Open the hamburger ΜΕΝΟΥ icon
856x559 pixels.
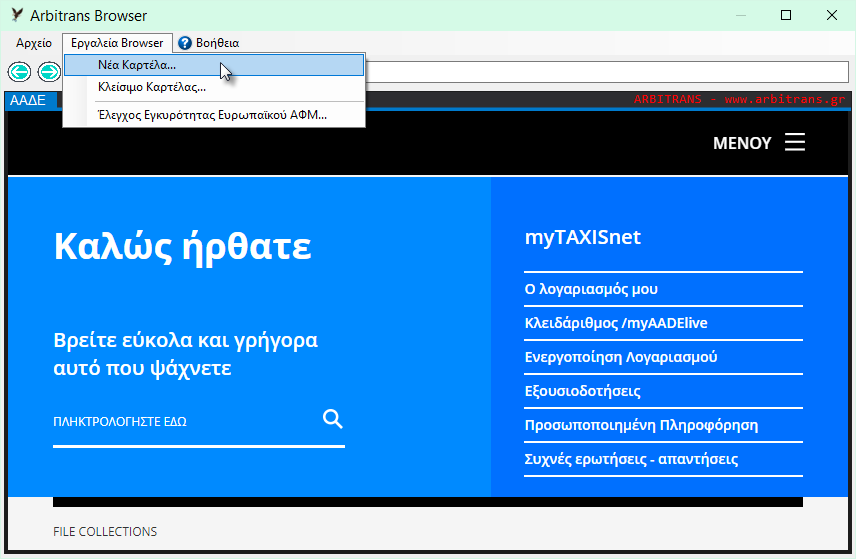795,142
